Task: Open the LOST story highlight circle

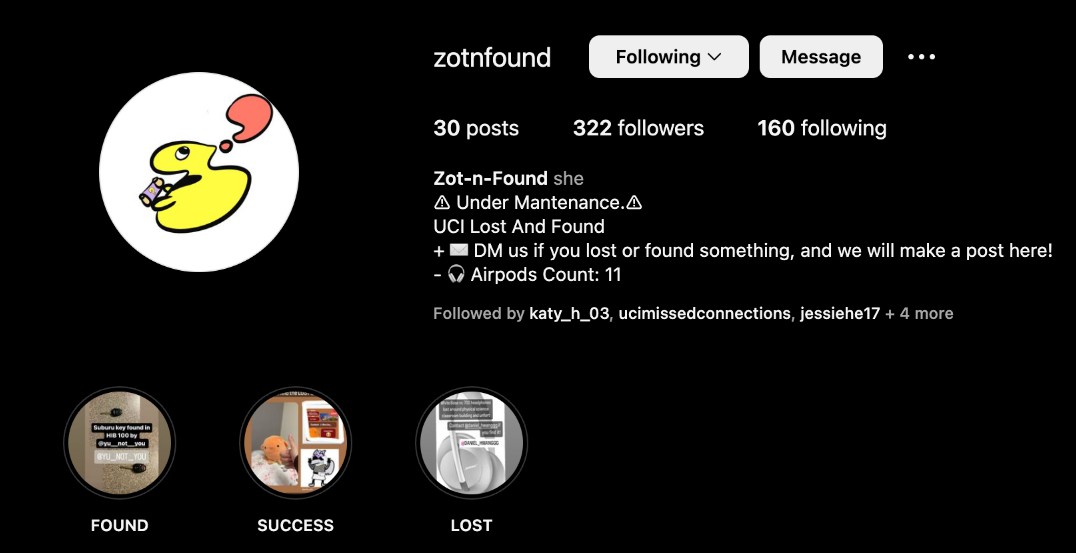Action: click(x=470, y=442)
